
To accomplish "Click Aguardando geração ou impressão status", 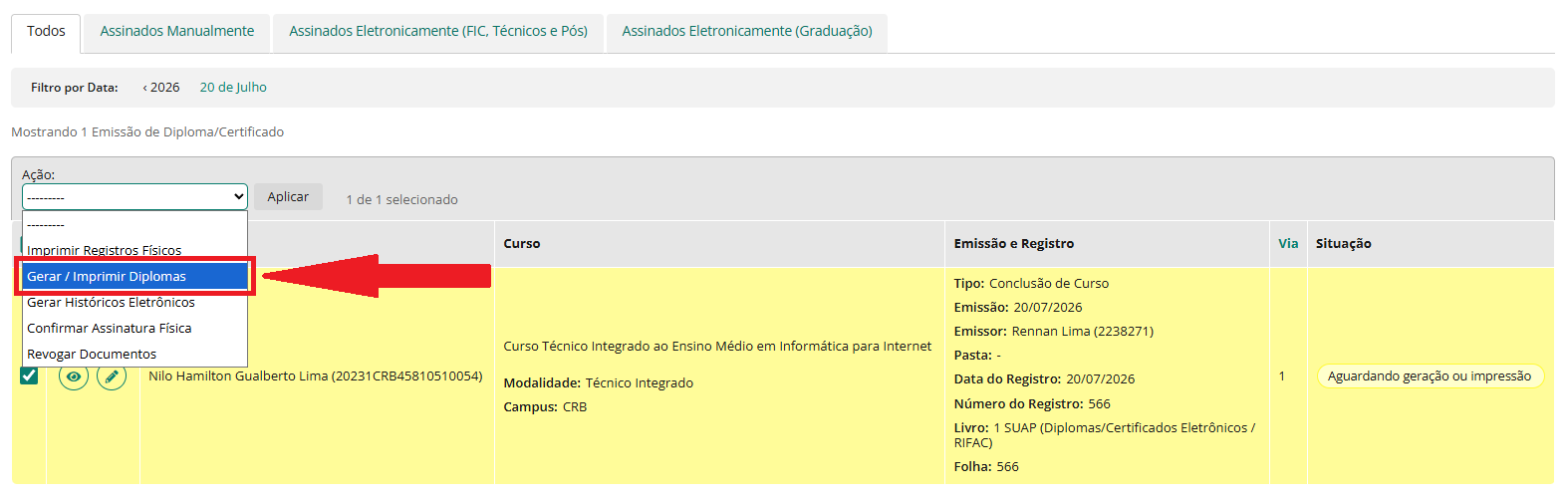I will coord(1430,375).
